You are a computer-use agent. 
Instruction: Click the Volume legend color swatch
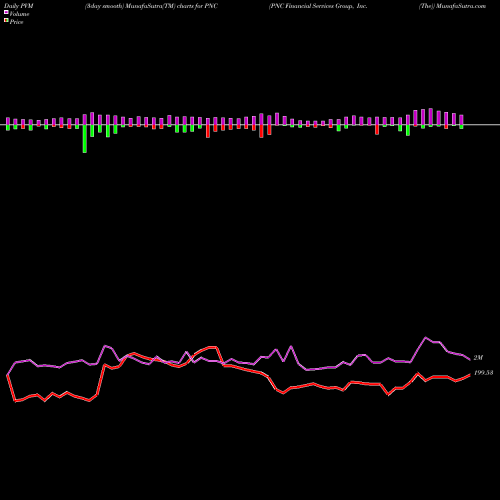6,13
